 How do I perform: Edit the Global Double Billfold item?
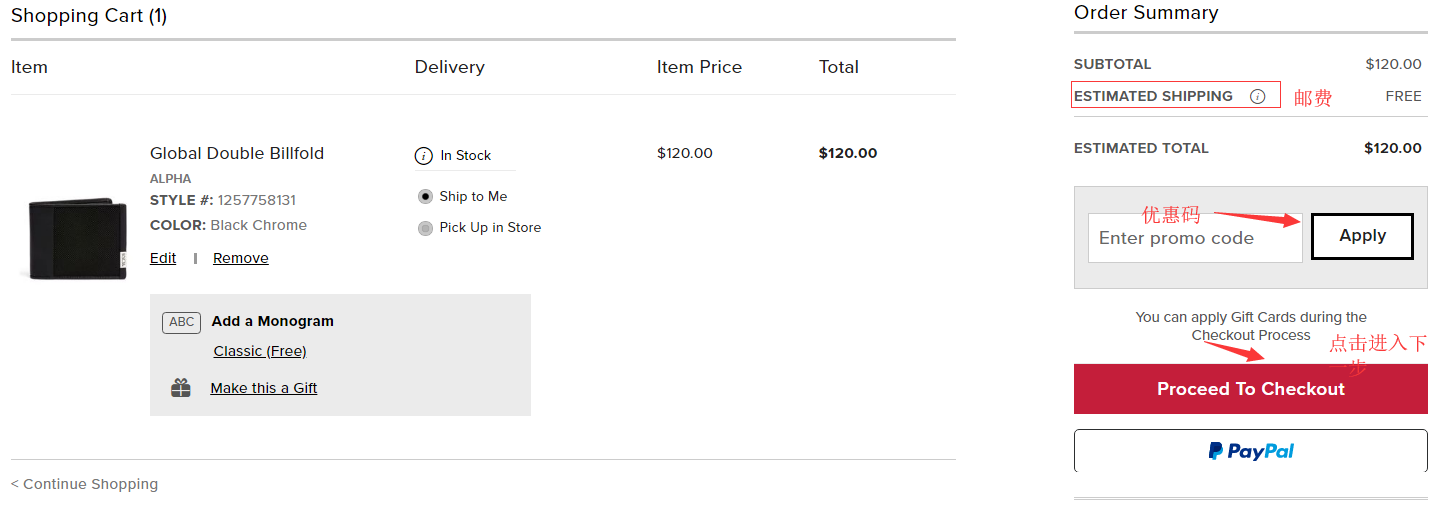pos(163,258)
